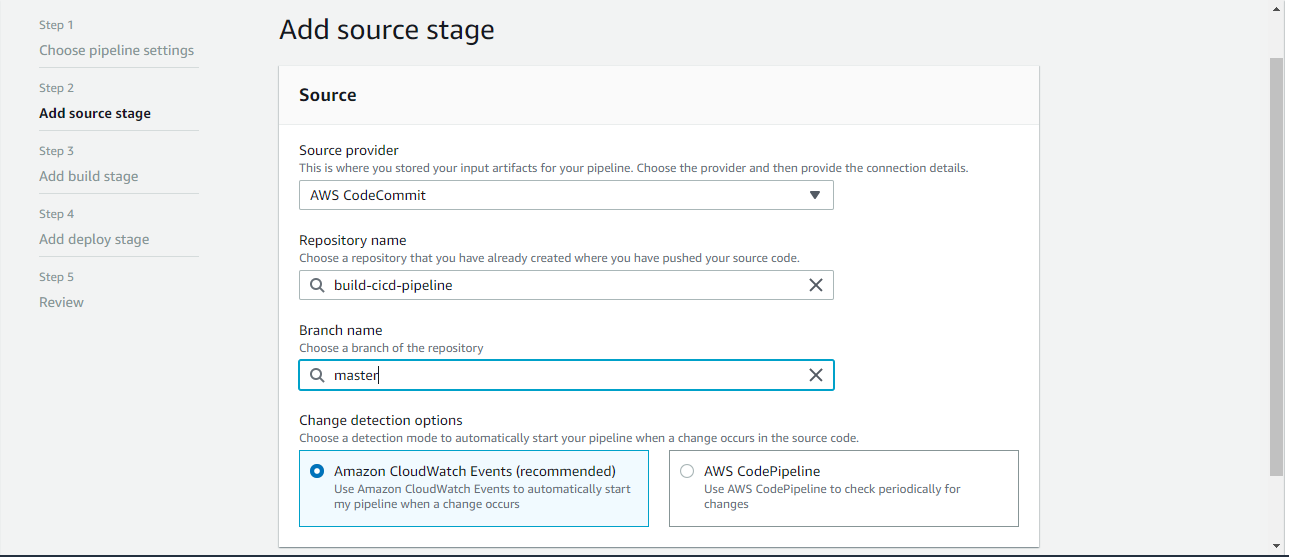Go to Add build stage step
The height and width of the screenshot is (557, 1289).
89,176
